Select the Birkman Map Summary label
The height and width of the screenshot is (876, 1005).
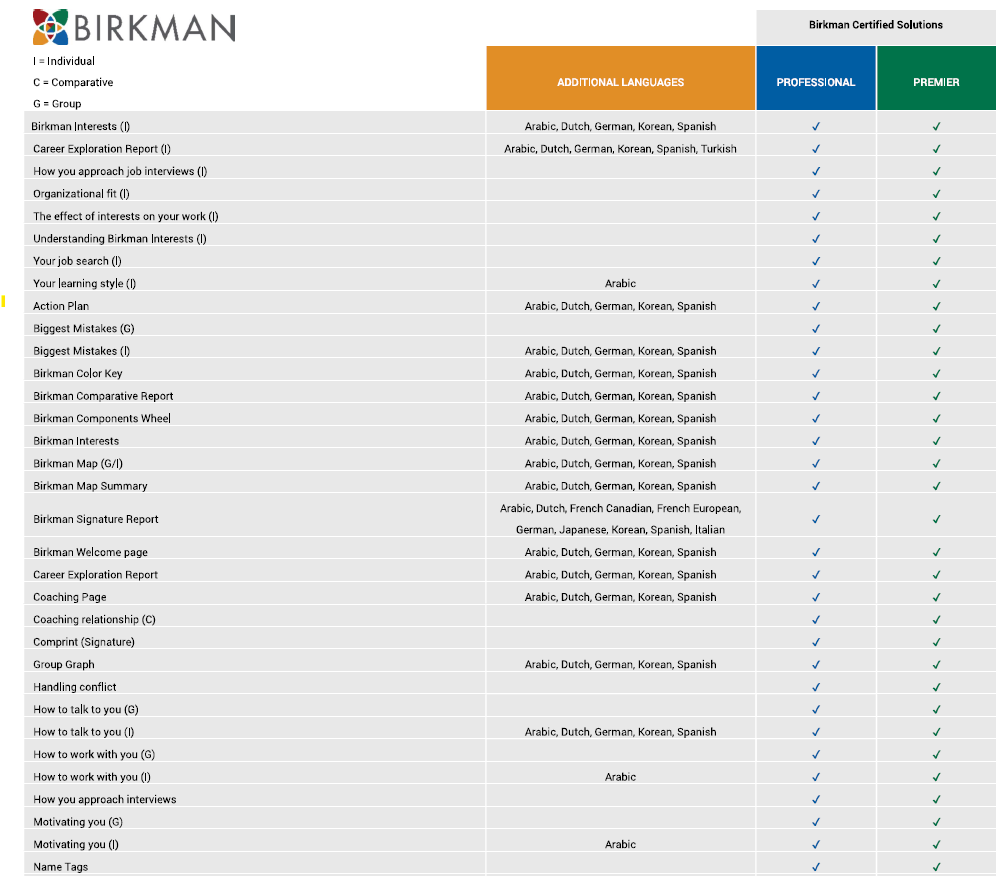[90, 486]
